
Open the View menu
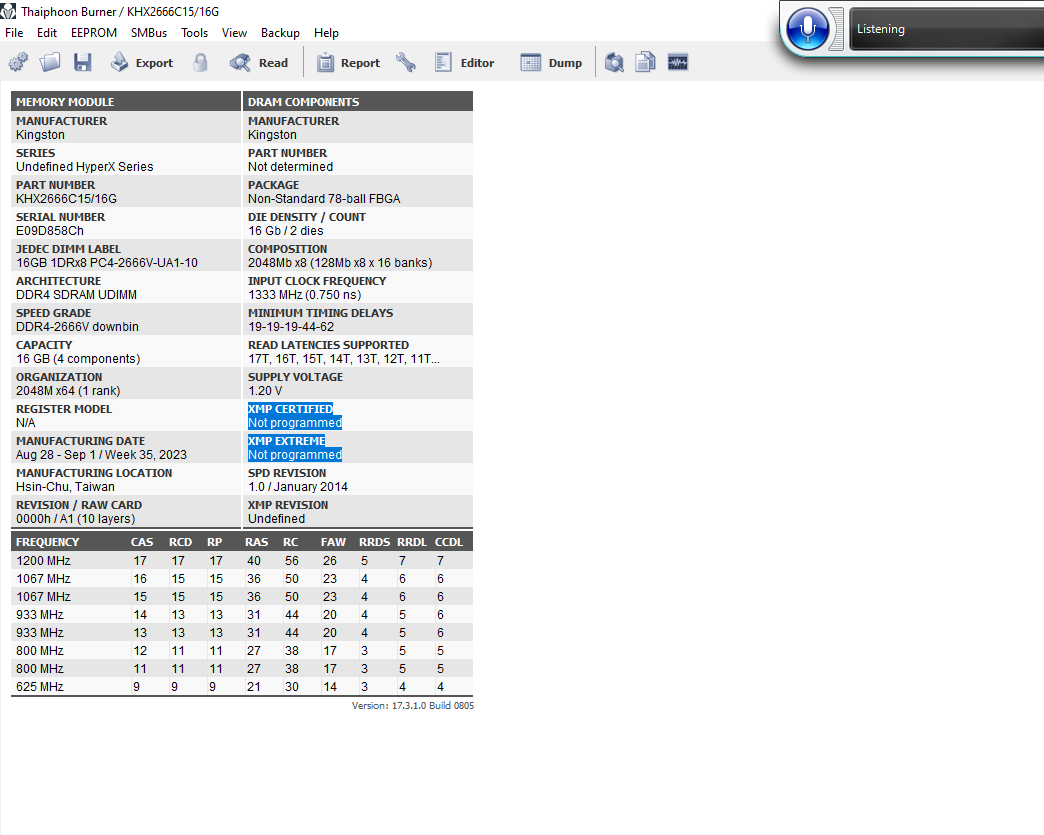(234, 33)
